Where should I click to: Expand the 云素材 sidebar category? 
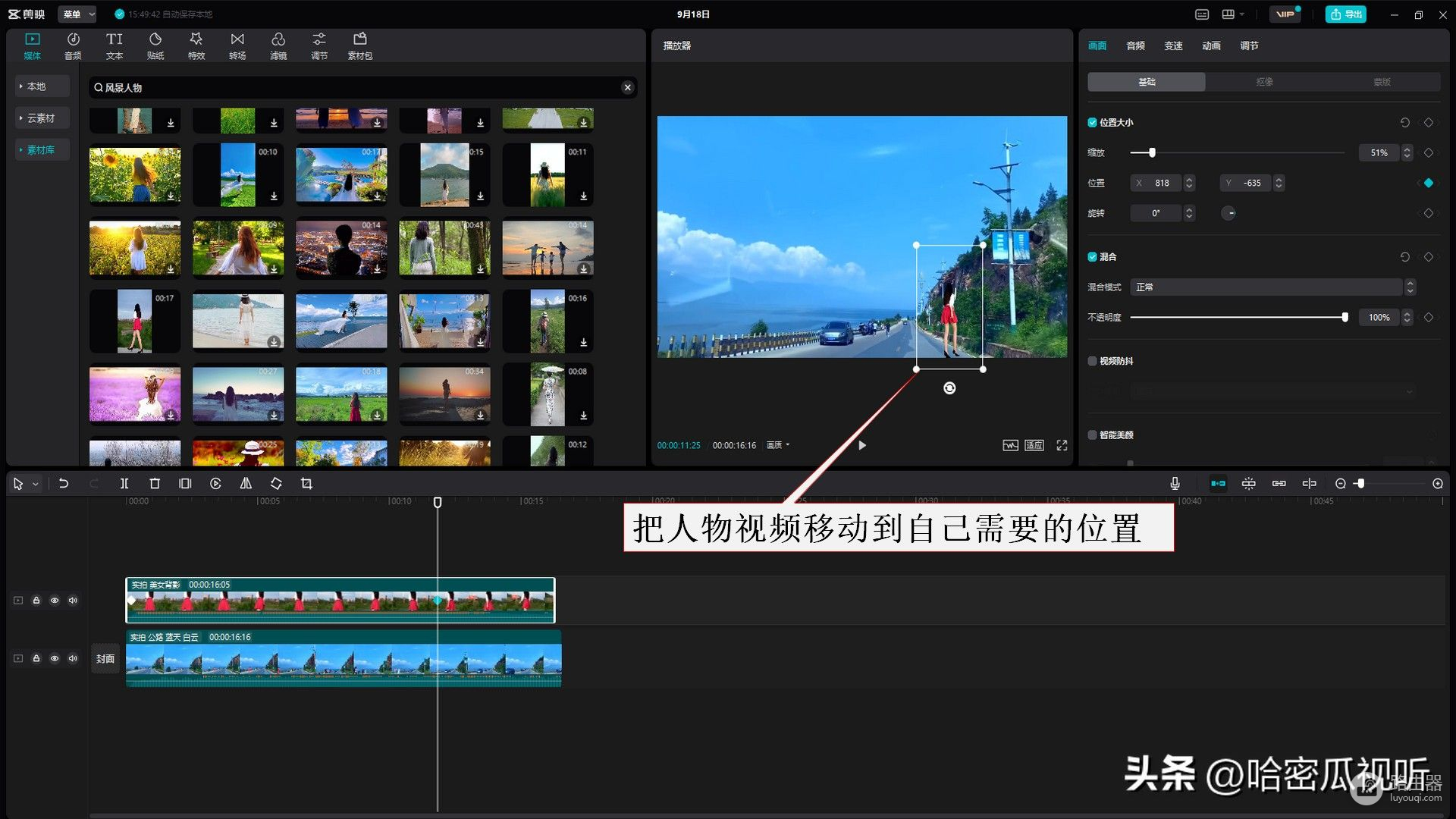tap(41, 118)
